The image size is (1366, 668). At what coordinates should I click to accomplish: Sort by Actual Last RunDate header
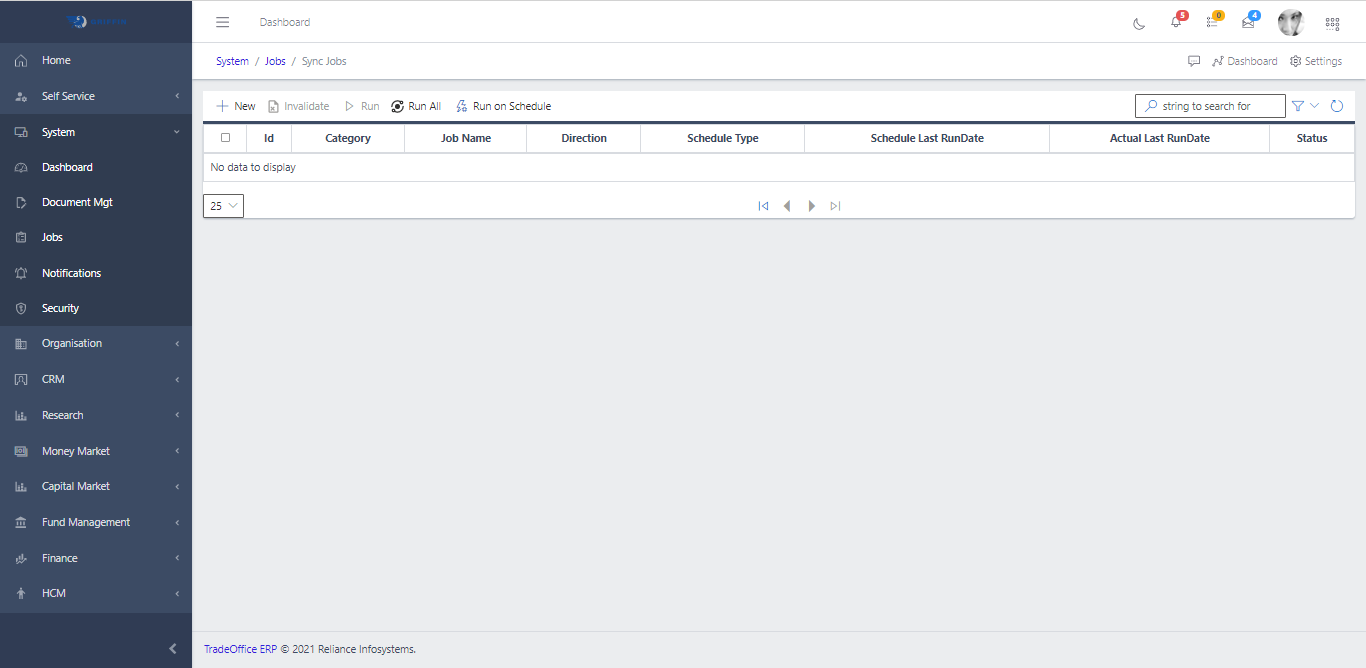[1160, 138]
